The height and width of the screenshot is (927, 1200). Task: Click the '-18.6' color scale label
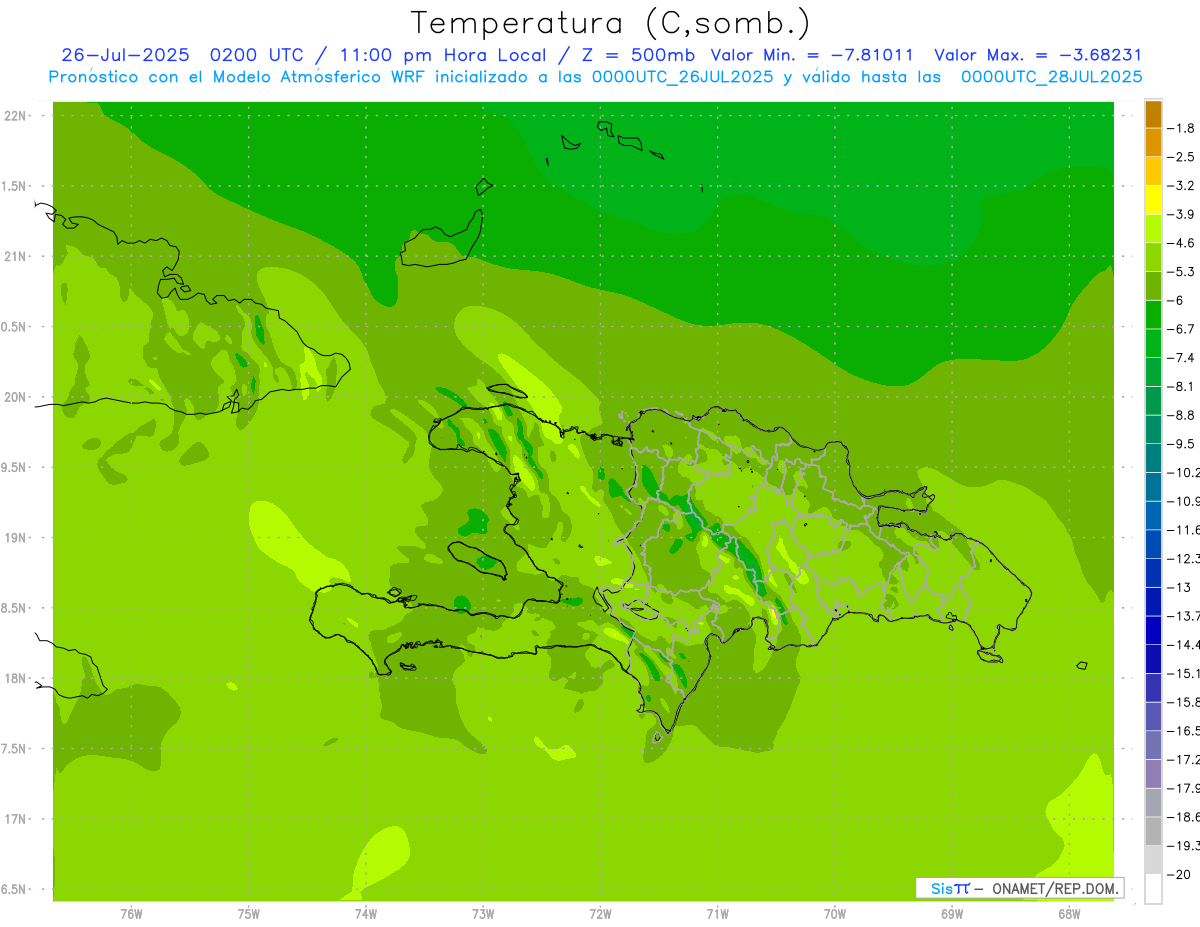[x=1183, y=817]
